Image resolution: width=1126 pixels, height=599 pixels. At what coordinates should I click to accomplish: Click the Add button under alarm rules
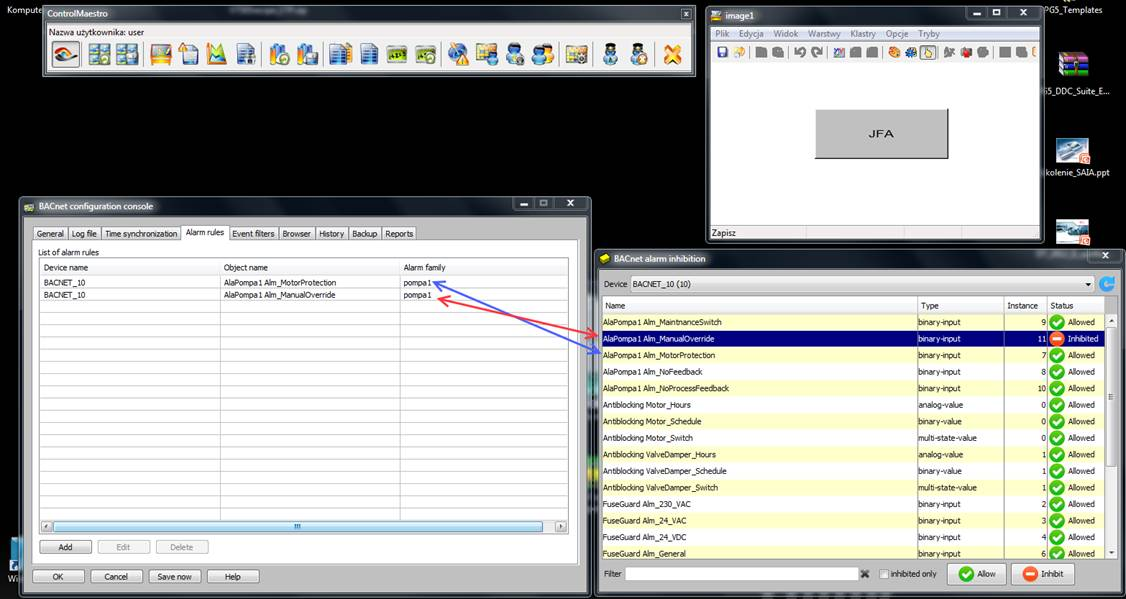click(65, 547)
